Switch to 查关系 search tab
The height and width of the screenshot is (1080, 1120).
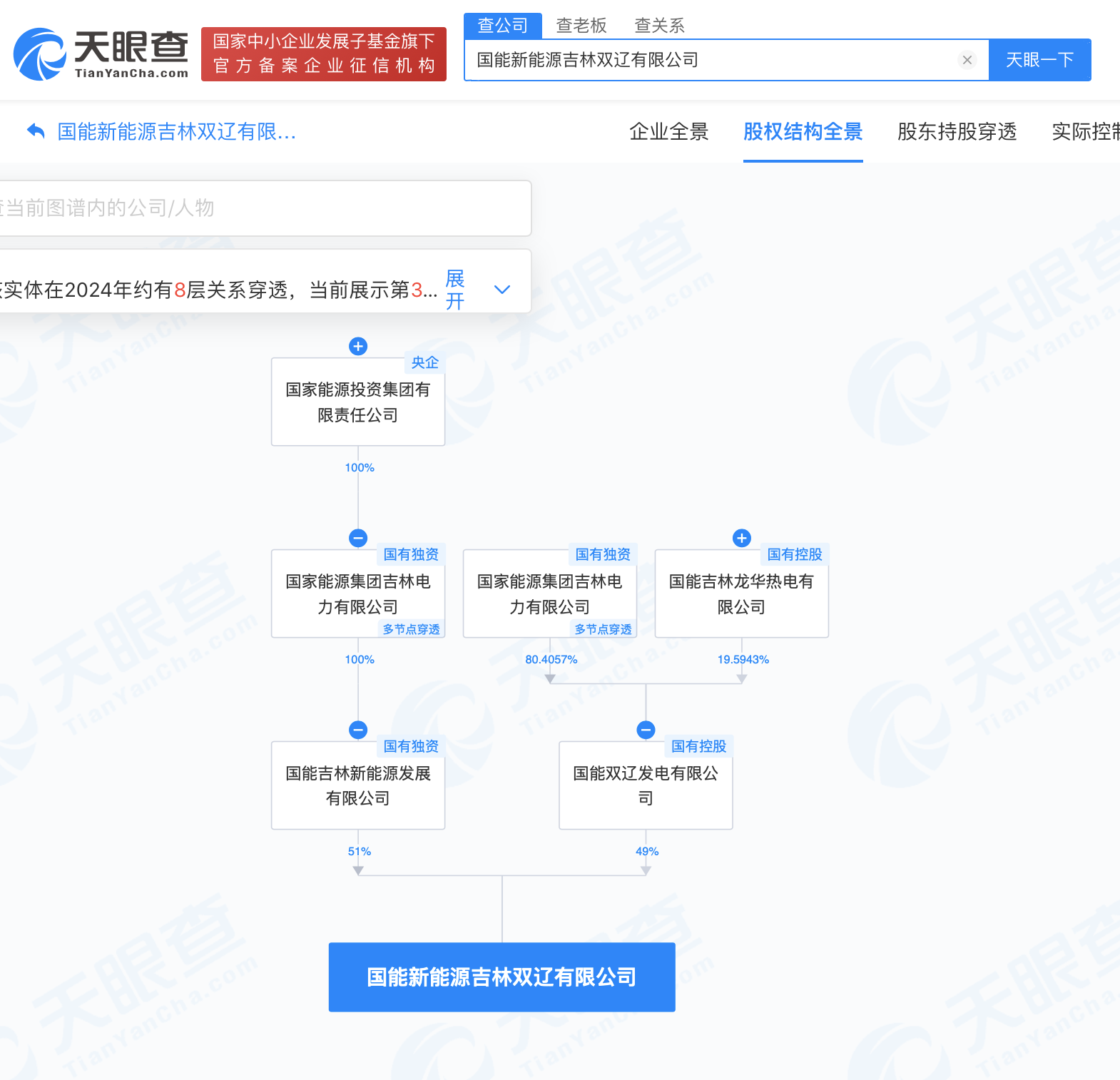click(660, 26)
